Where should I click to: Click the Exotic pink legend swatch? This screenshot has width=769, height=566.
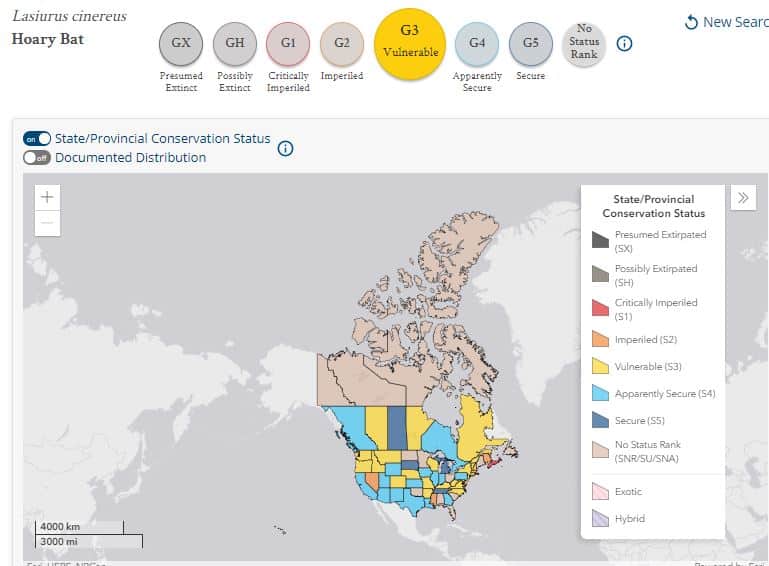[600, 491]
